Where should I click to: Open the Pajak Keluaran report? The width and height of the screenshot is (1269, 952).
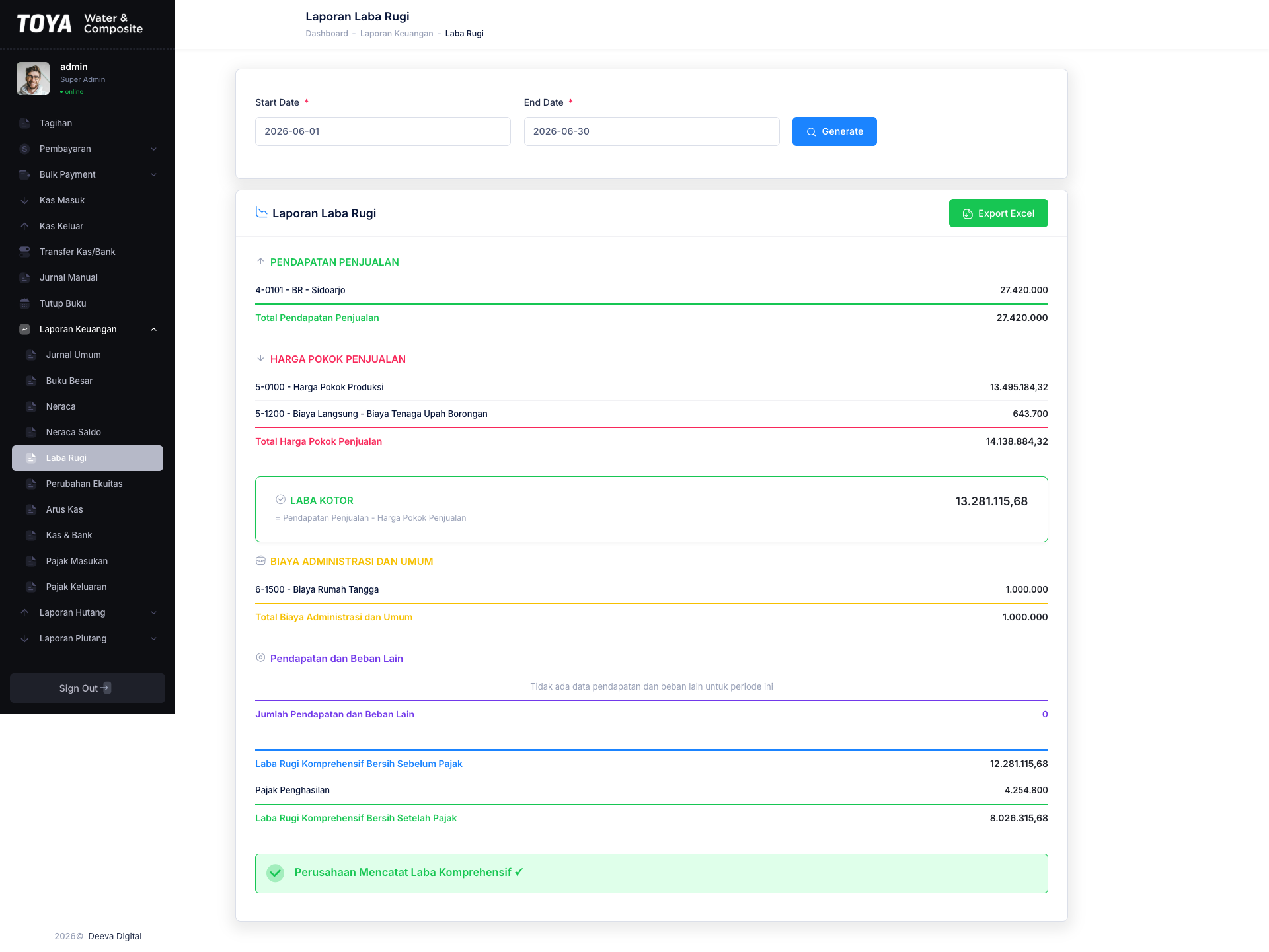pyautogui.click(x=87, y=587)
